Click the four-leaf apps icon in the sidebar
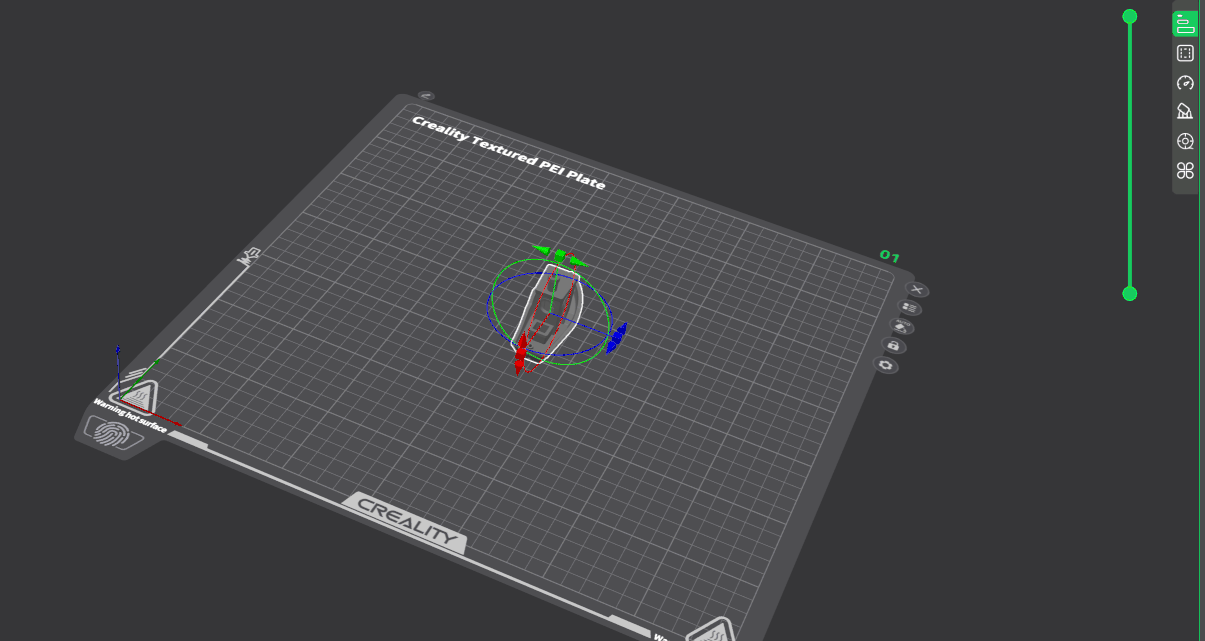Viewport: 1205px width, 641px height. point(1184,170)
